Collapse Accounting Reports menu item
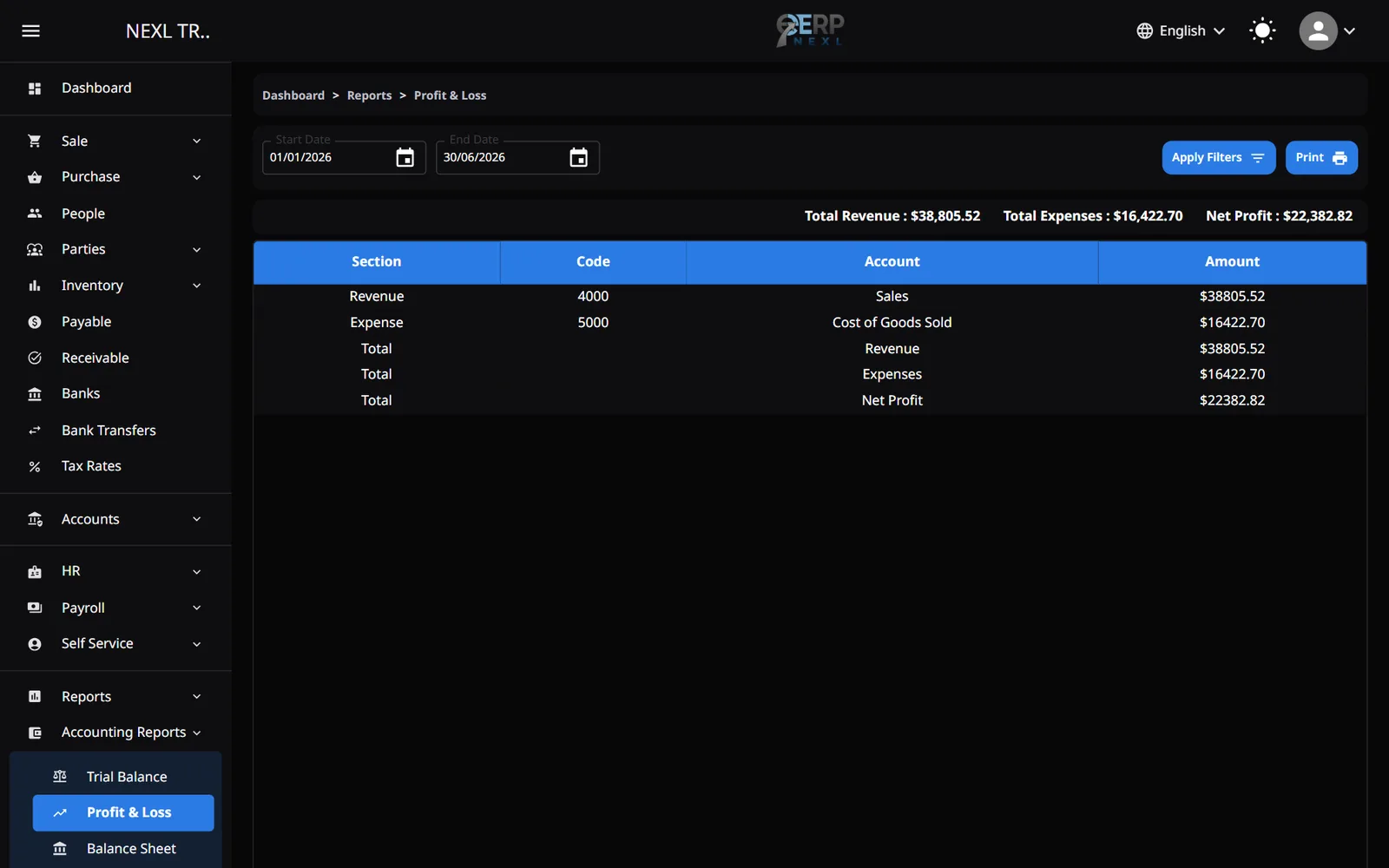The width and height of the screenshot is (1389, 868). pos(115,733)
